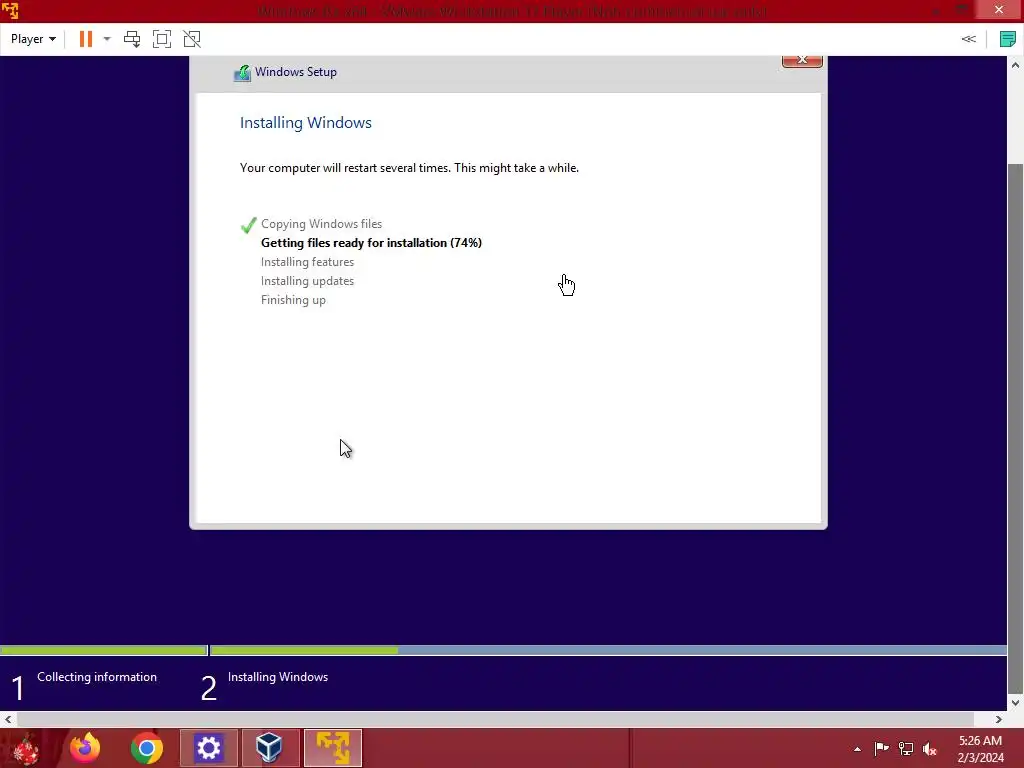Viewport: 1024px width, 768px height.
Task: Click the scroll down arrow
Action: click(x=1015, y=703)
